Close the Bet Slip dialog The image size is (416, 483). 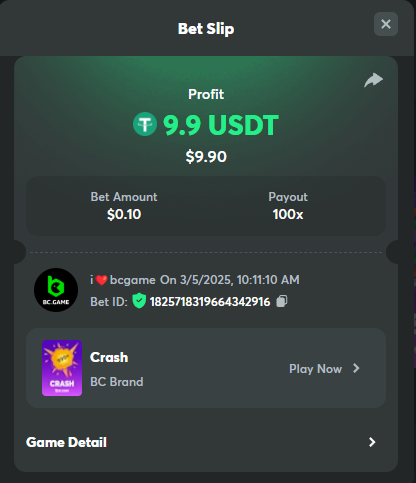coord(386,24)
